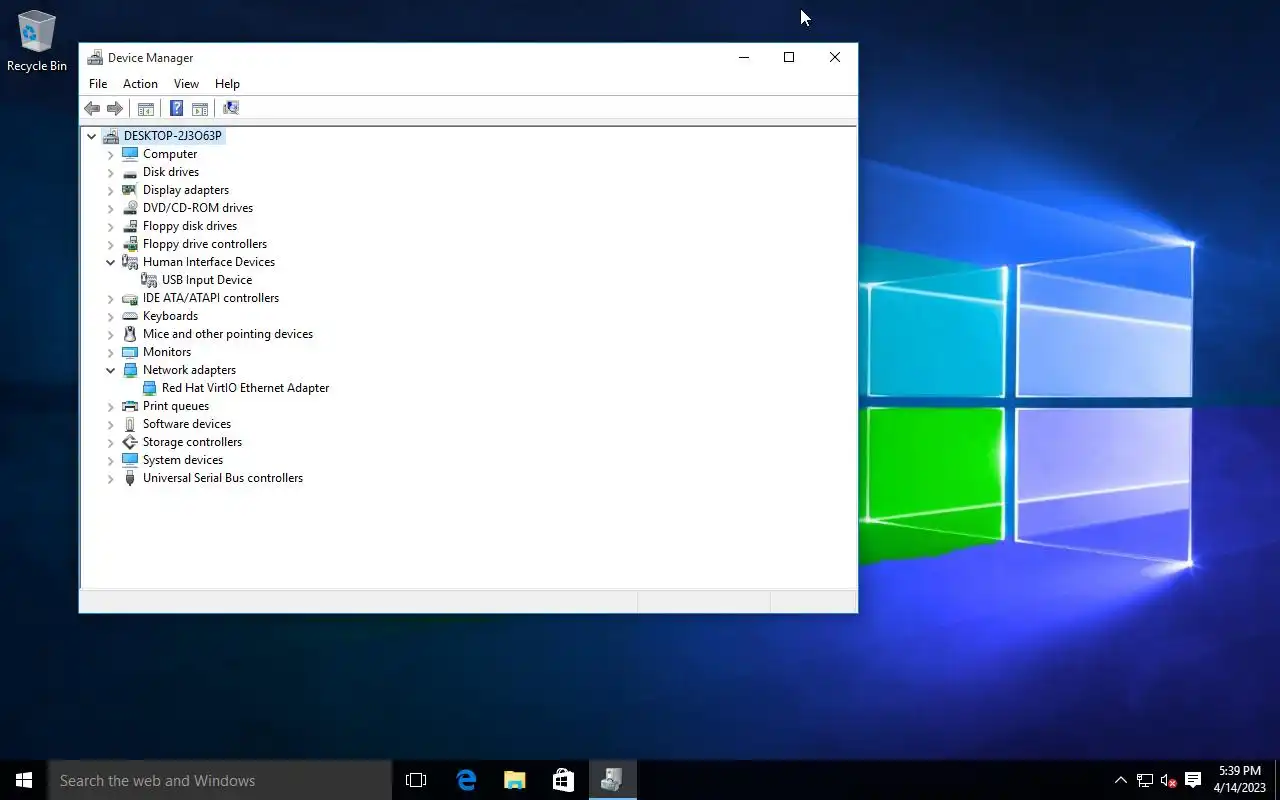Select the Storage controllers label

tap(192, 442)
